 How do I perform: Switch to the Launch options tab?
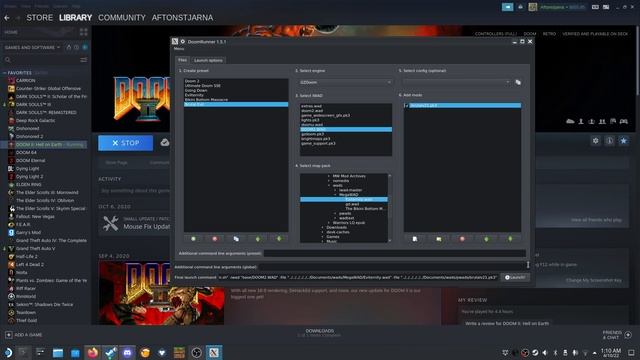tap(208, 60)
